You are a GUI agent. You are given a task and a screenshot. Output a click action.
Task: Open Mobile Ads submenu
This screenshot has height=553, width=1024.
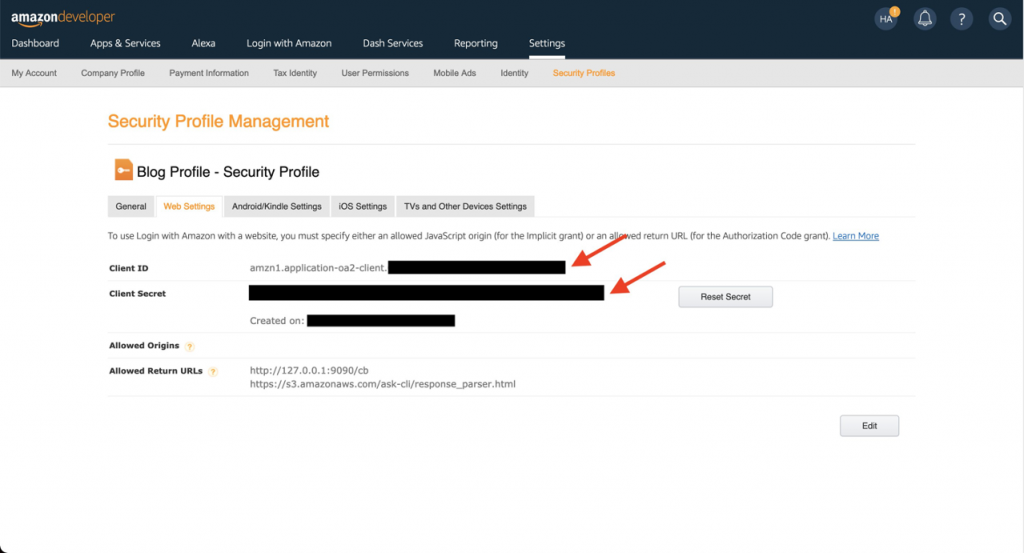point(455,73)
